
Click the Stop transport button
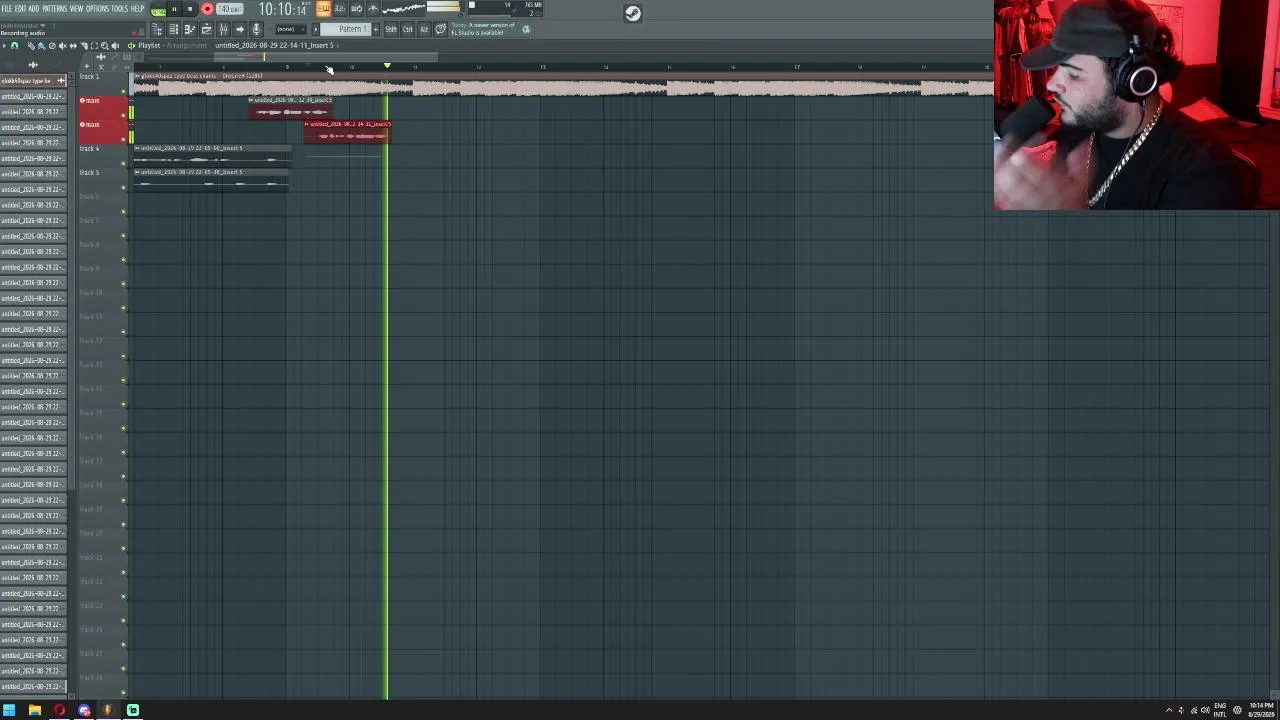click(189, 9)
